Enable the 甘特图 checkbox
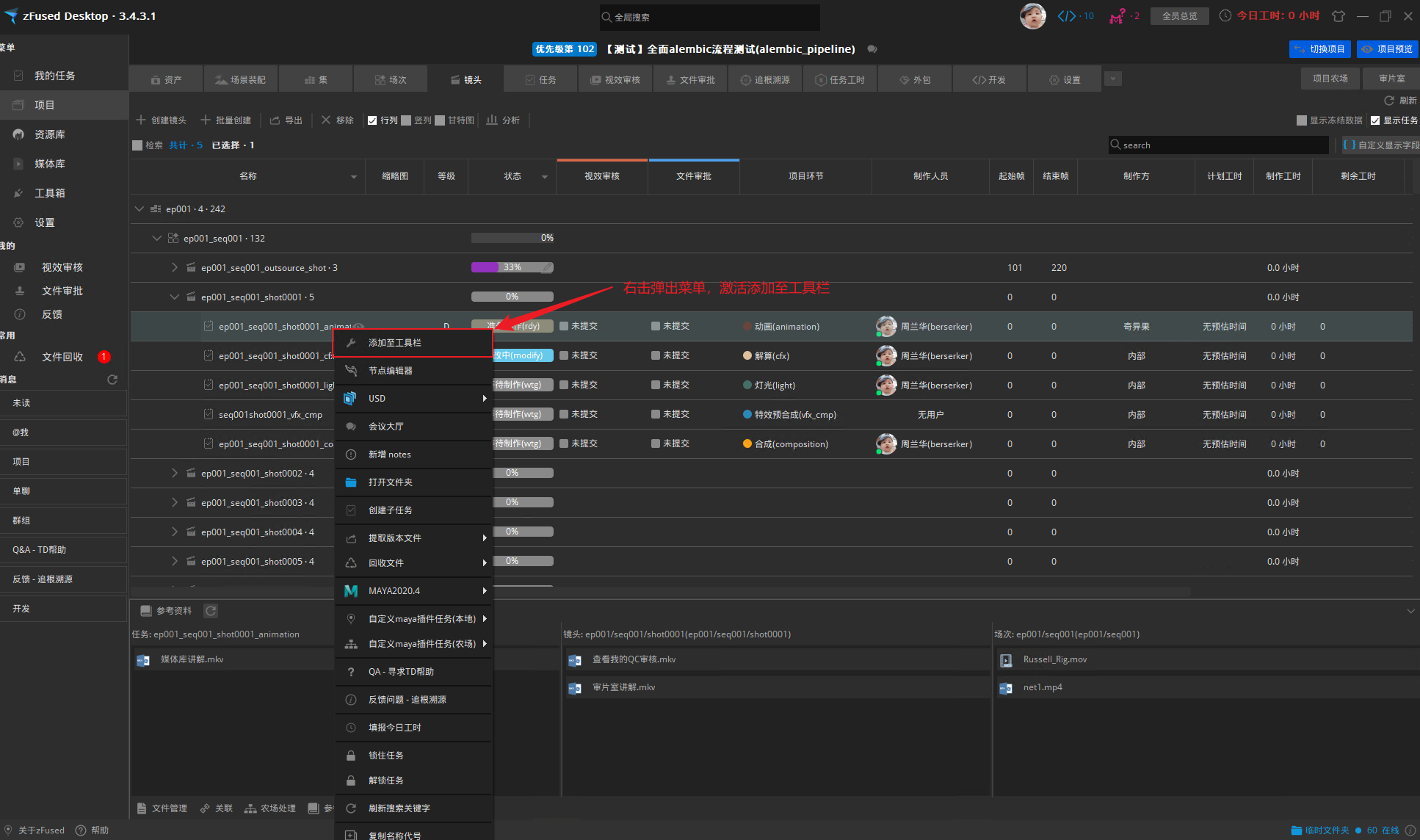Image resolution: width=1420 pixels, height=840 pixels. point(440,120)
